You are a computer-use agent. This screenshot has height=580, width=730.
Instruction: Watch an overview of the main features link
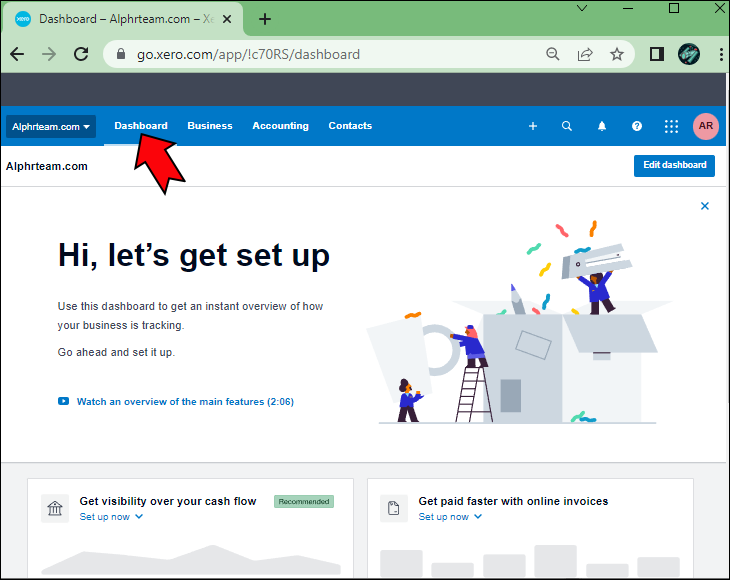pos(185,402)
